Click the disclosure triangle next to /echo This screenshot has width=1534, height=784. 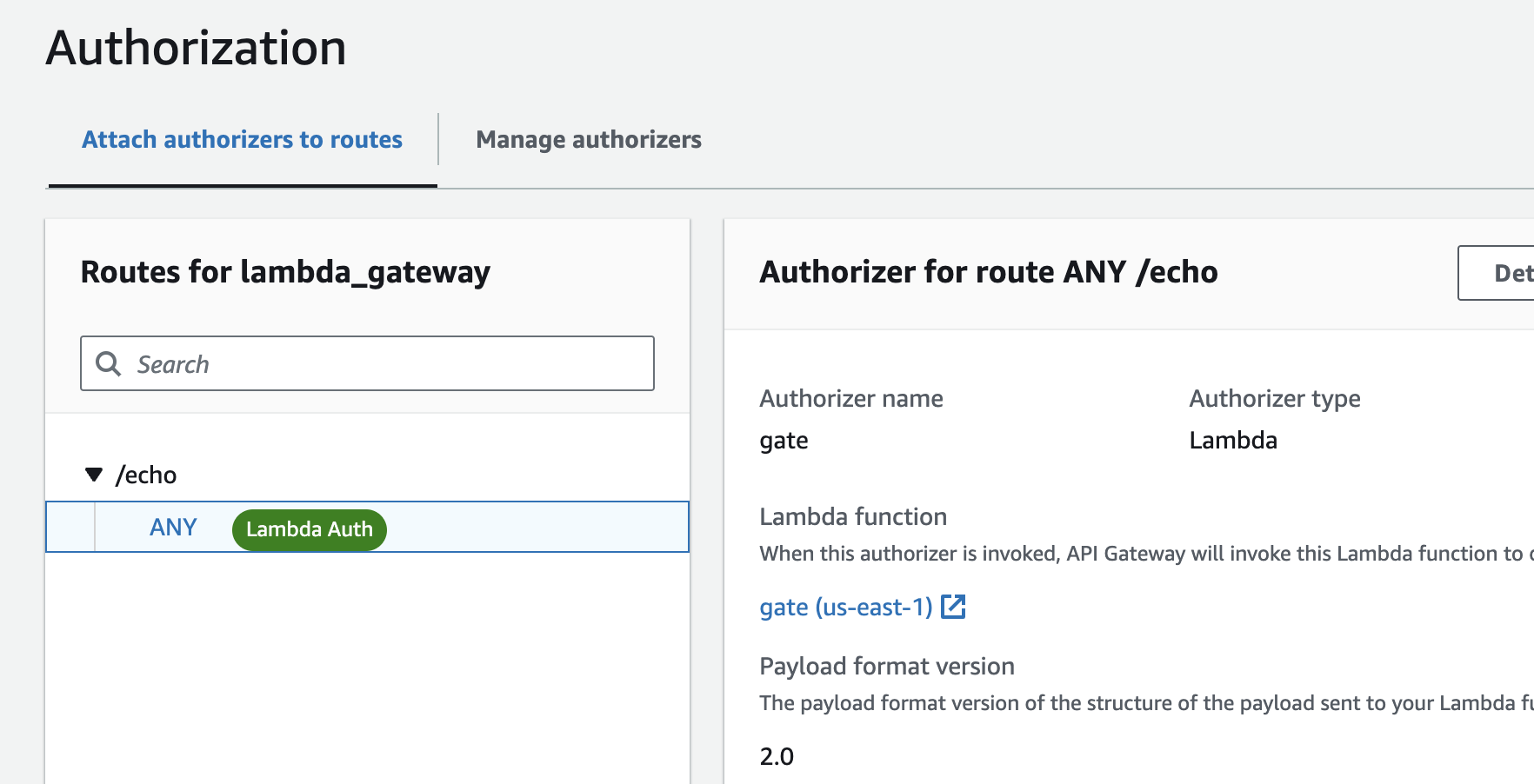click(x=93, y=474)
